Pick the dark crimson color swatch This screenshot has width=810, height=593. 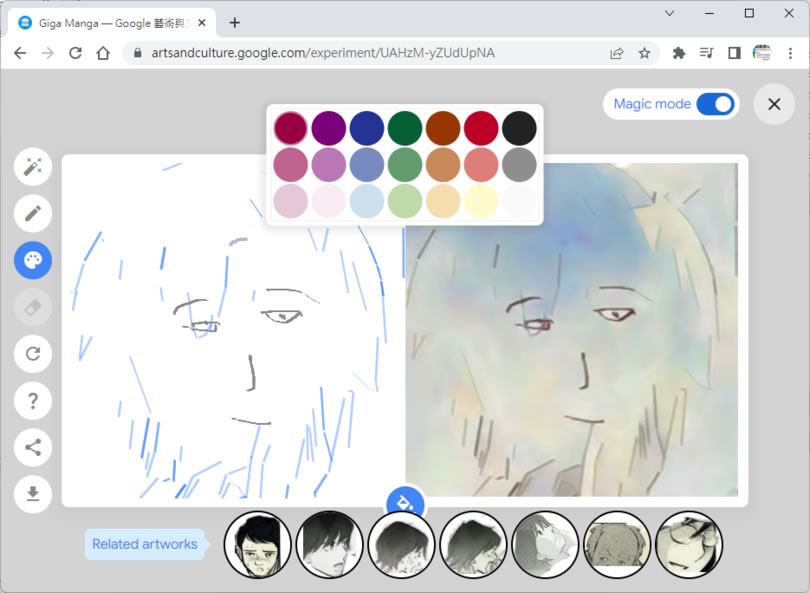(290, 128)
